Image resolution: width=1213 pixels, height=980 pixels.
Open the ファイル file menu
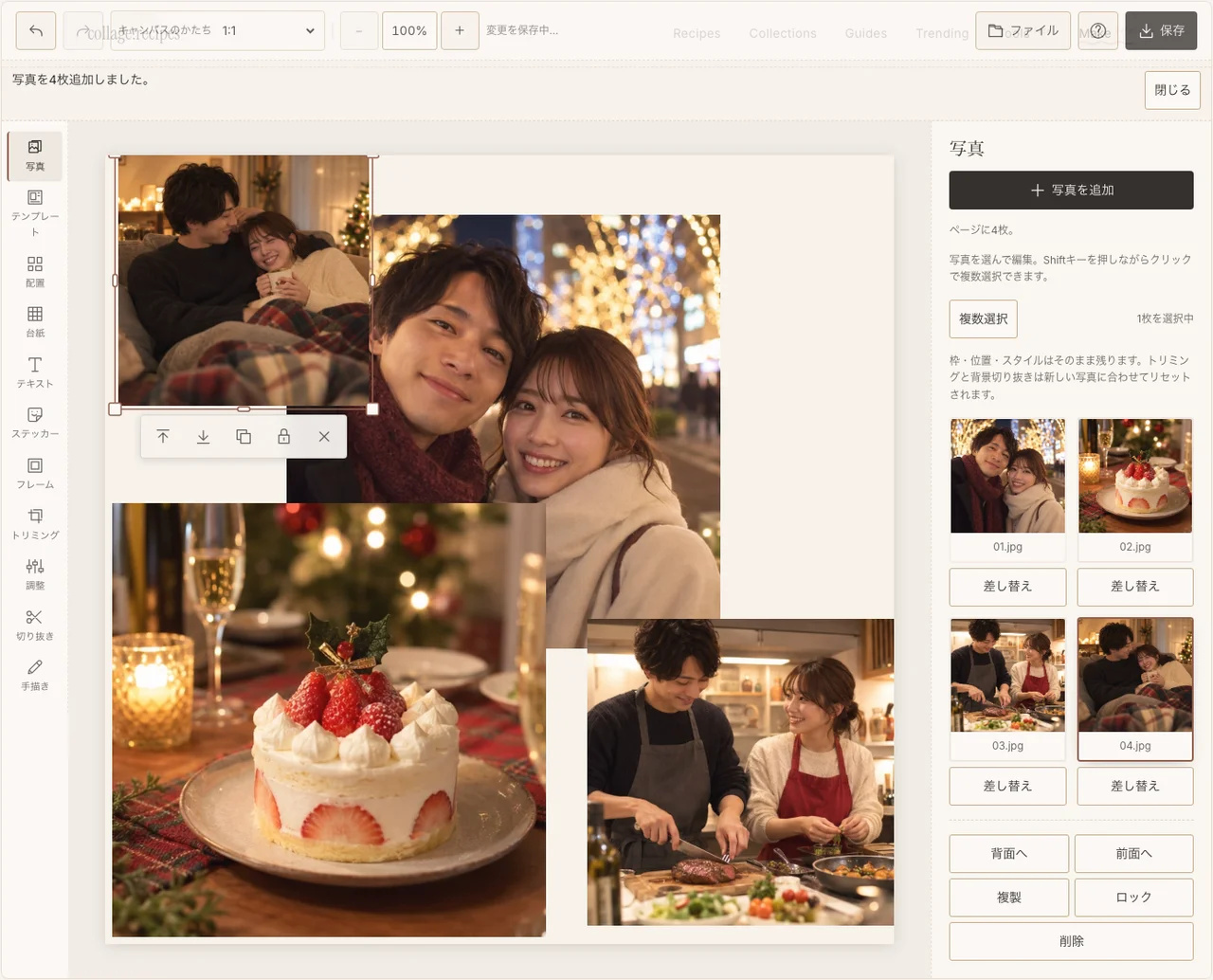click(1023, 30)
